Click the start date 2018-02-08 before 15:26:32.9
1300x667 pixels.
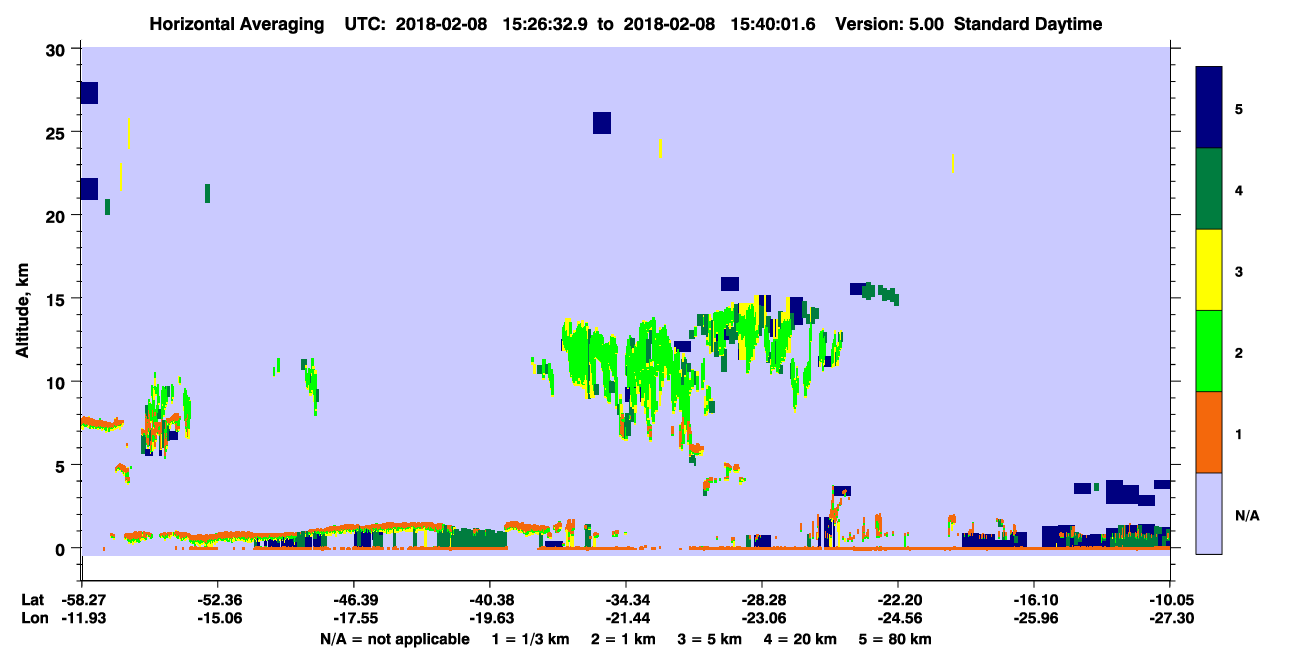click(x=443, y=24)
